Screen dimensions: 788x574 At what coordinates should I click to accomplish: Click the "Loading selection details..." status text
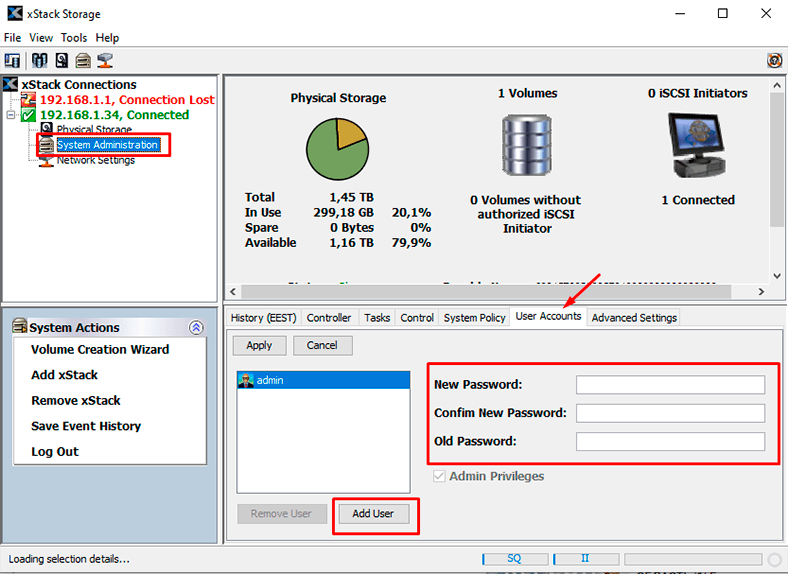(x=69, y=559)
